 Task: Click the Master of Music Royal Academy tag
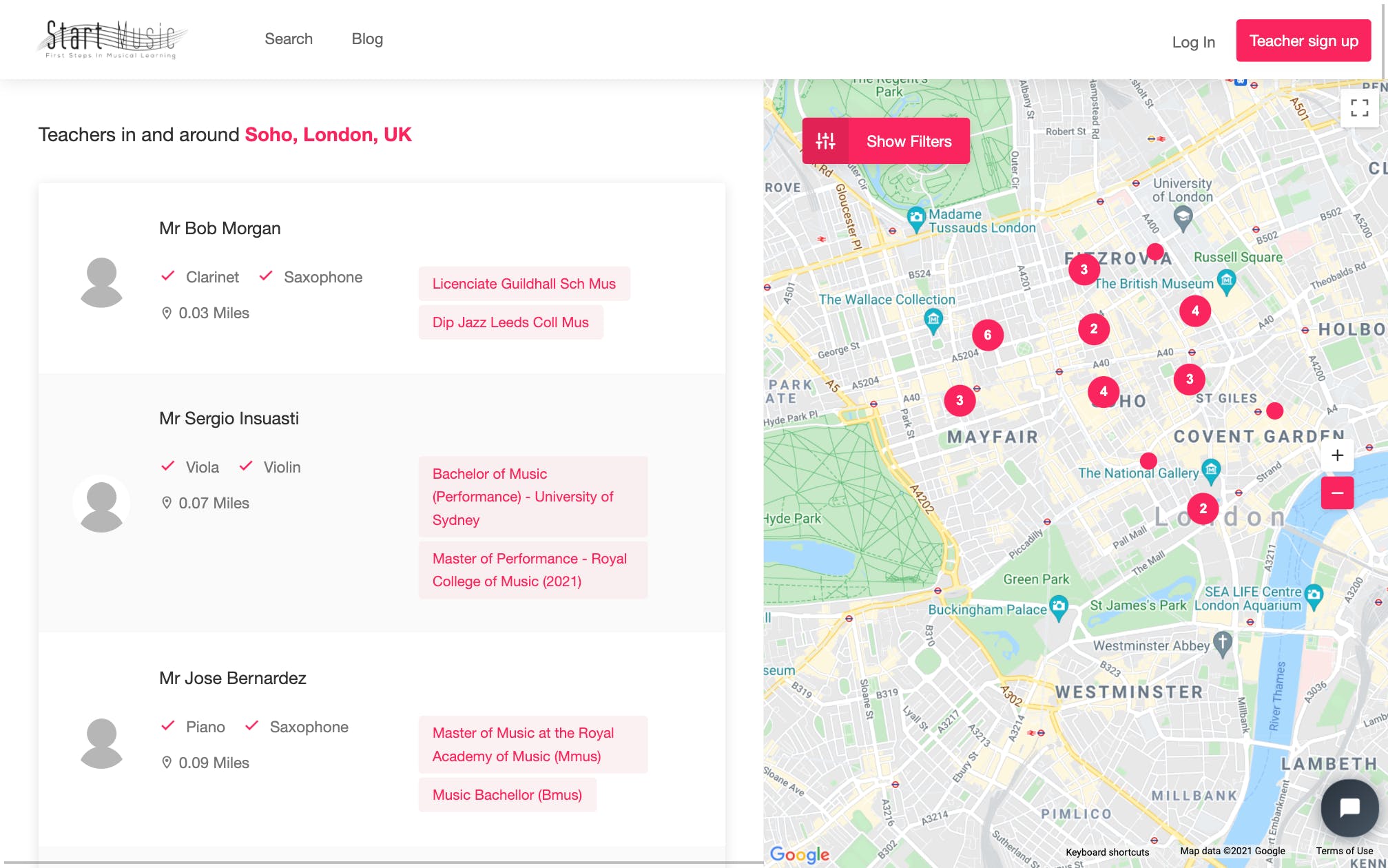[533, 745]
